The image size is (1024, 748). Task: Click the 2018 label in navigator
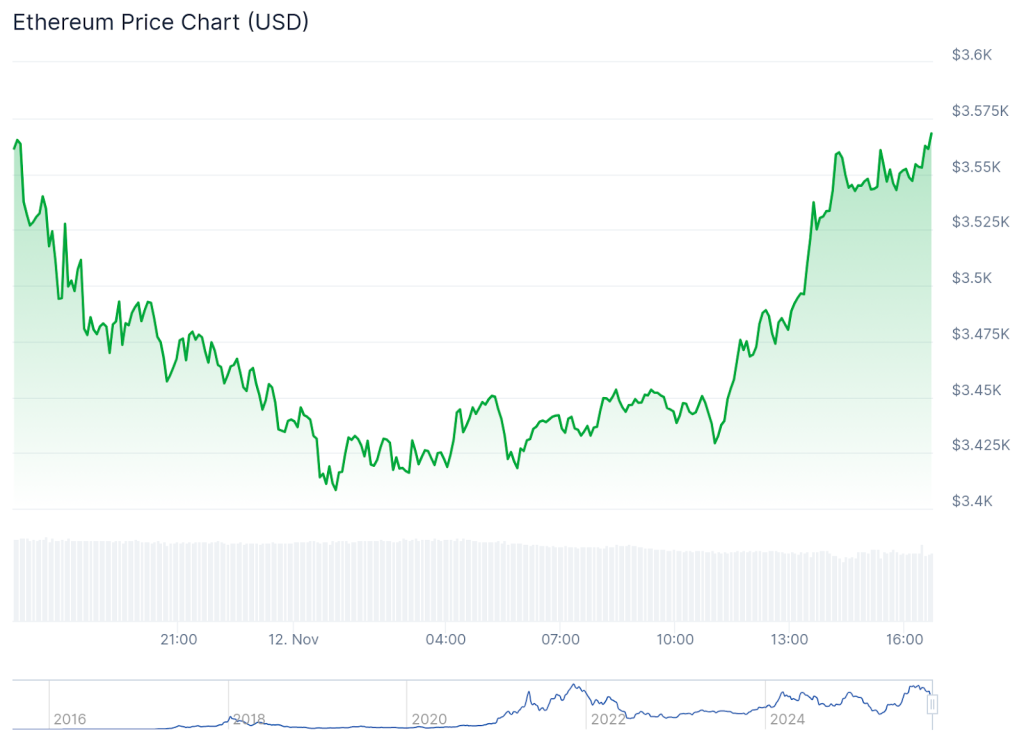[248, 719]
